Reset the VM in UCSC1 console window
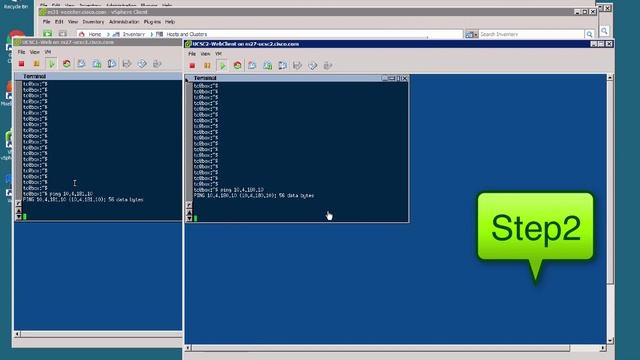Image resolution: width=640 pixels, height=360 pixels. 67,64
